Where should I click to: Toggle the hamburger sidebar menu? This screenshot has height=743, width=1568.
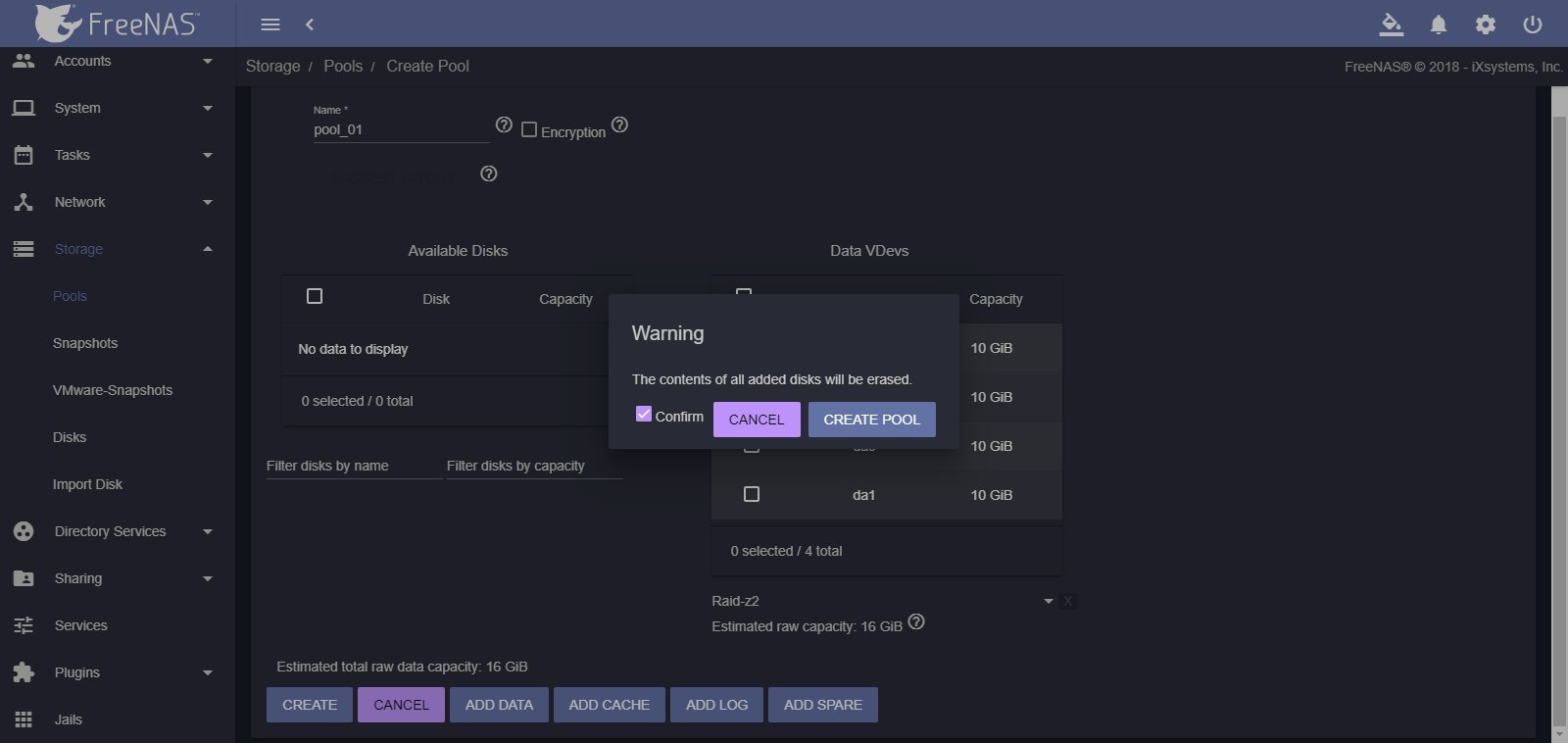(x=270, y=25)
